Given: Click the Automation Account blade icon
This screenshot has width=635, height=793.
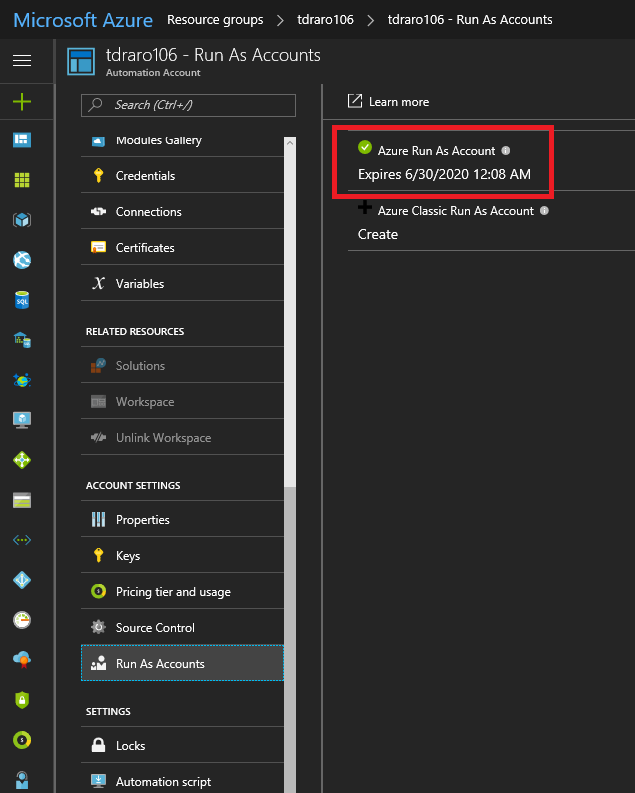Looking at the screenshot, I should 81,62.
